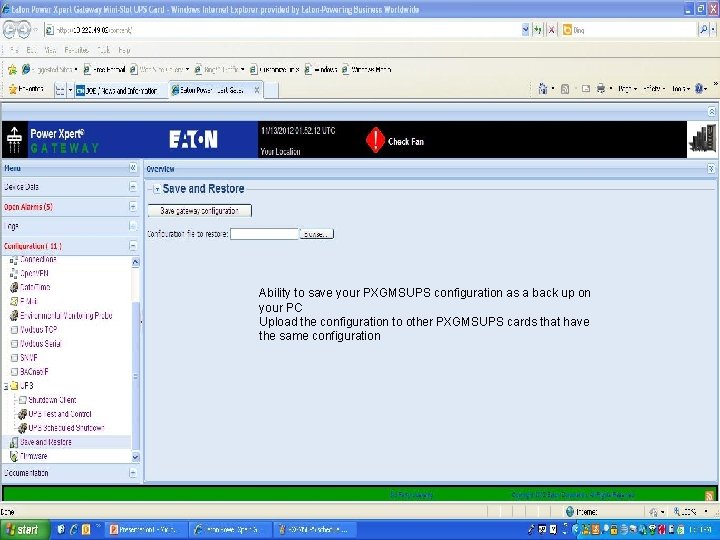Click the IE Help question-mark icon
This screenshot has height=540, width=720.
coord(699,89)
